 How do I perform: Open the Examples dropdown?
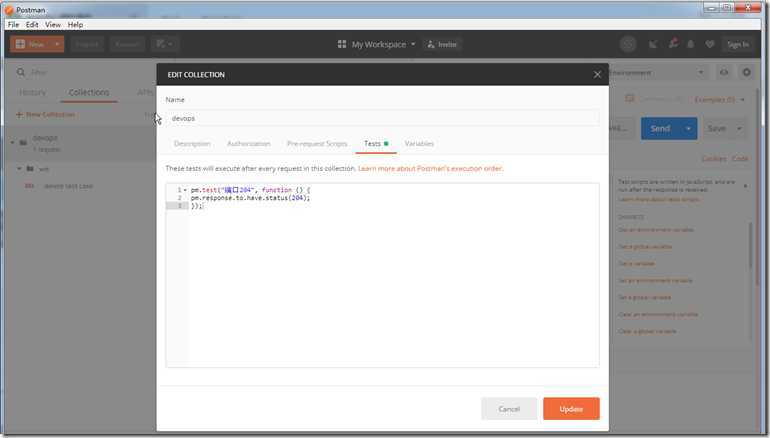(719, 100)
